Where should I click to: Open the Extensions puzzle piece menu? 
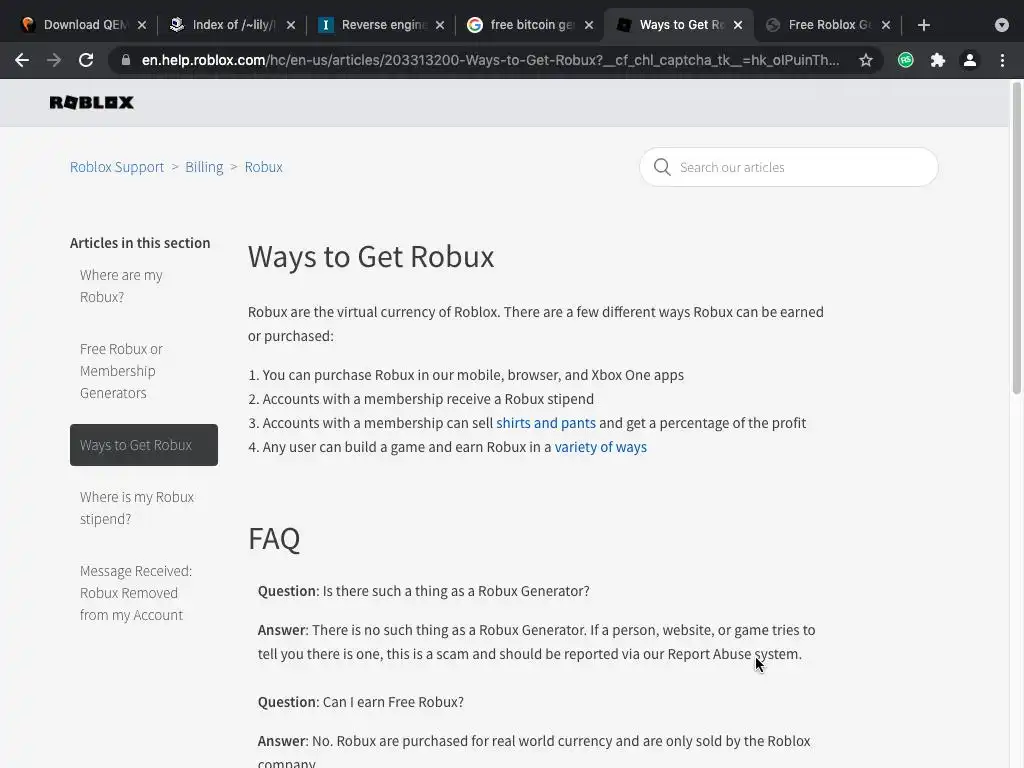938,60
